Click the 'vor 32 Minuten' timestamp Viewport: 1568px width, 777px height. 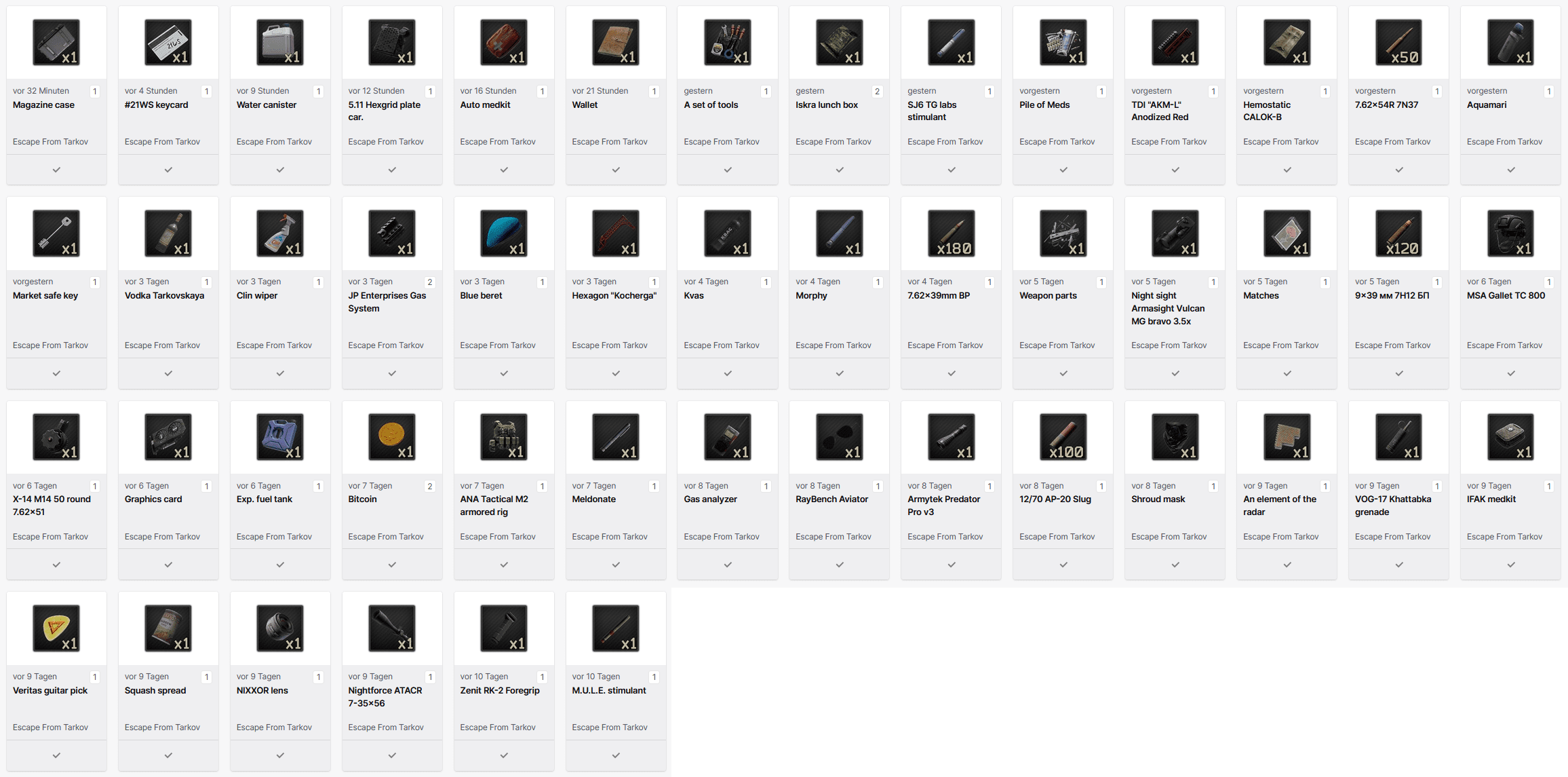(41, 91)
